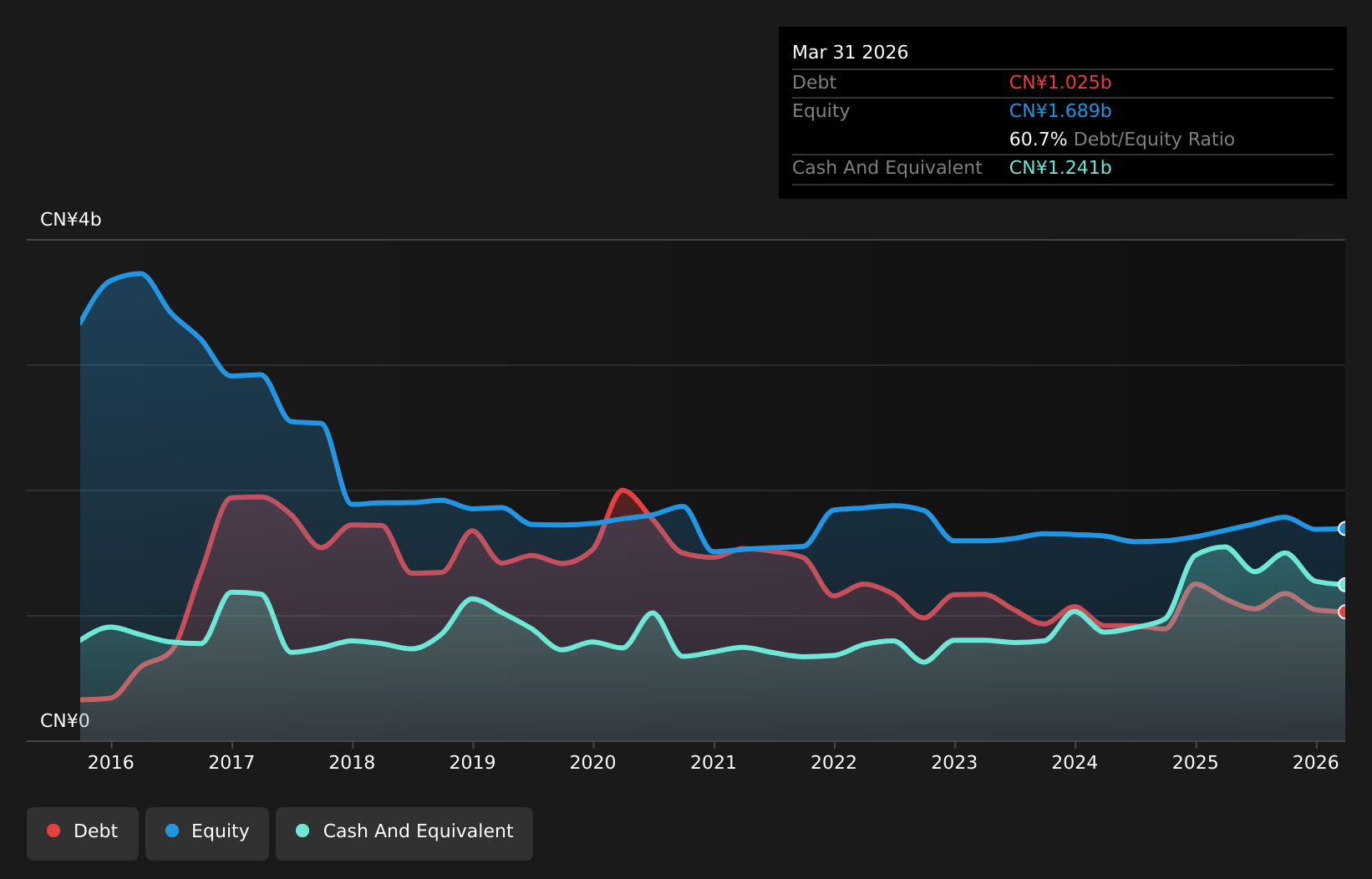The height and width of the screenshot is (879, 1372).
Task: Select the 2024 axis label
Action: pos(1075,762)
